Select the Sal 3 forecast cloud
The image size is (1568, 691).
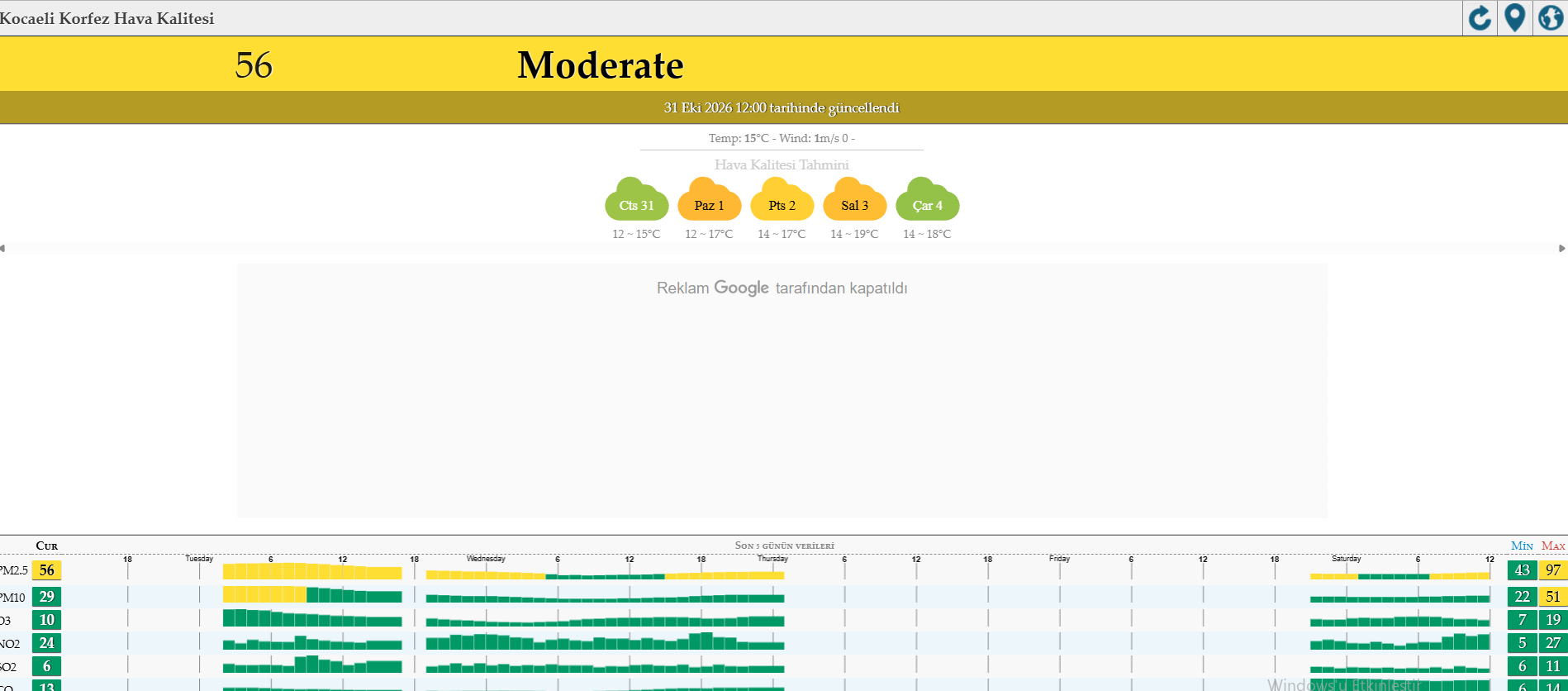(855, 199)
